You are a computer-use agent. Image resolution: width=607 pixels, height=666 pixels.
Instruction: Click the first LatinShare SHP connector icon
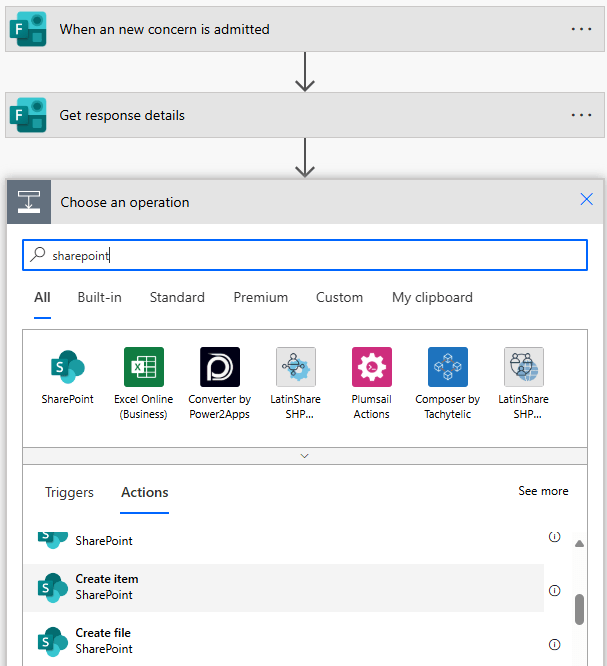[295, 367]
